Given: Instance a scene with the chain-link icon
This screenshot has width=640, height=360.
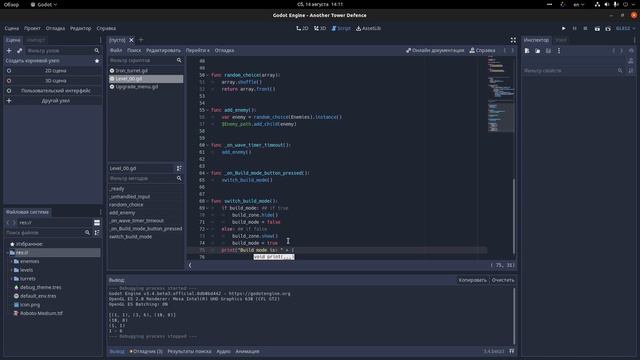Looking at the screenshot, I should point(20,51).
